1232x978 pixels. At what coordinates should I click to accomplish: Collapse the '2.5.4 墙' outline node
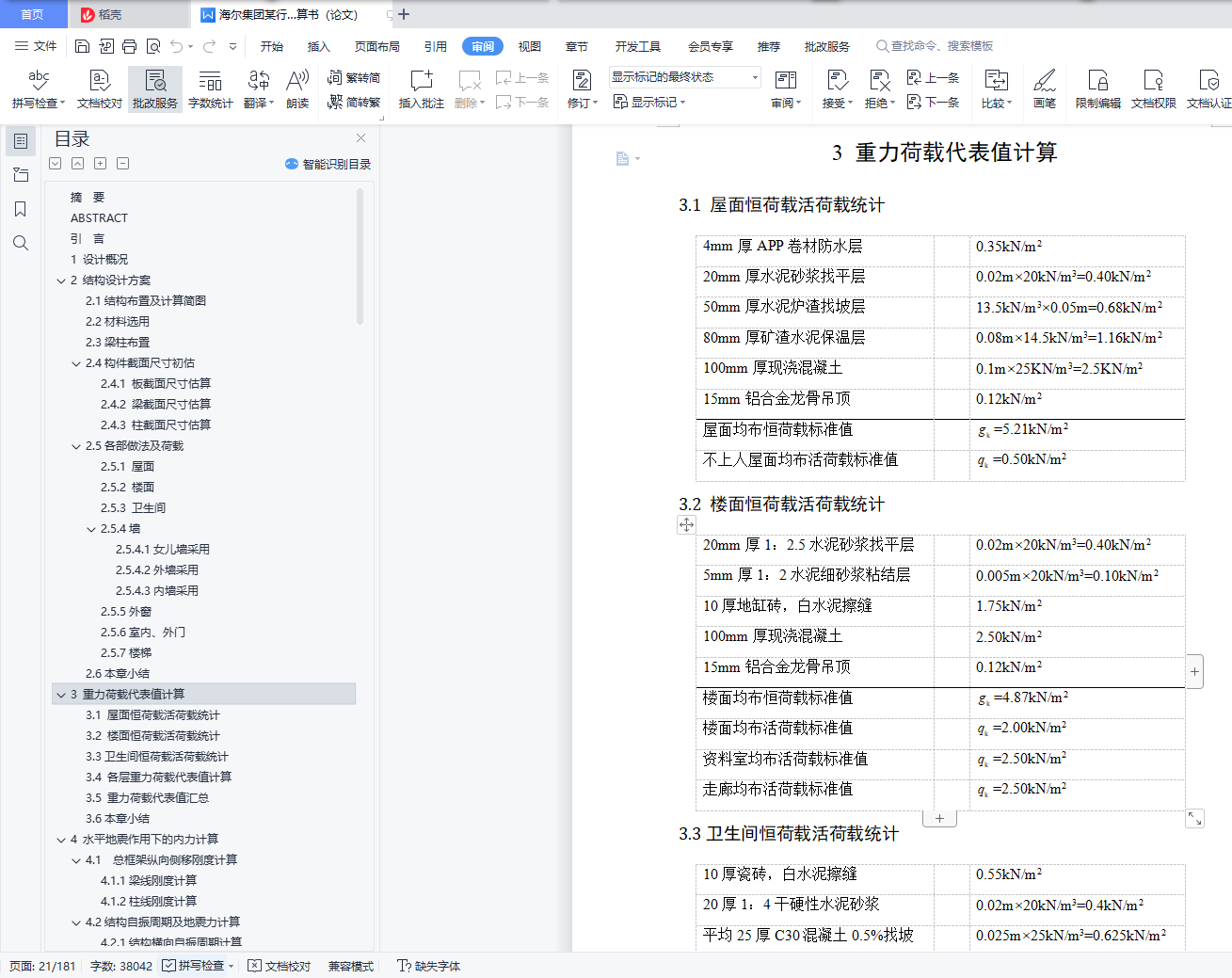91,529
